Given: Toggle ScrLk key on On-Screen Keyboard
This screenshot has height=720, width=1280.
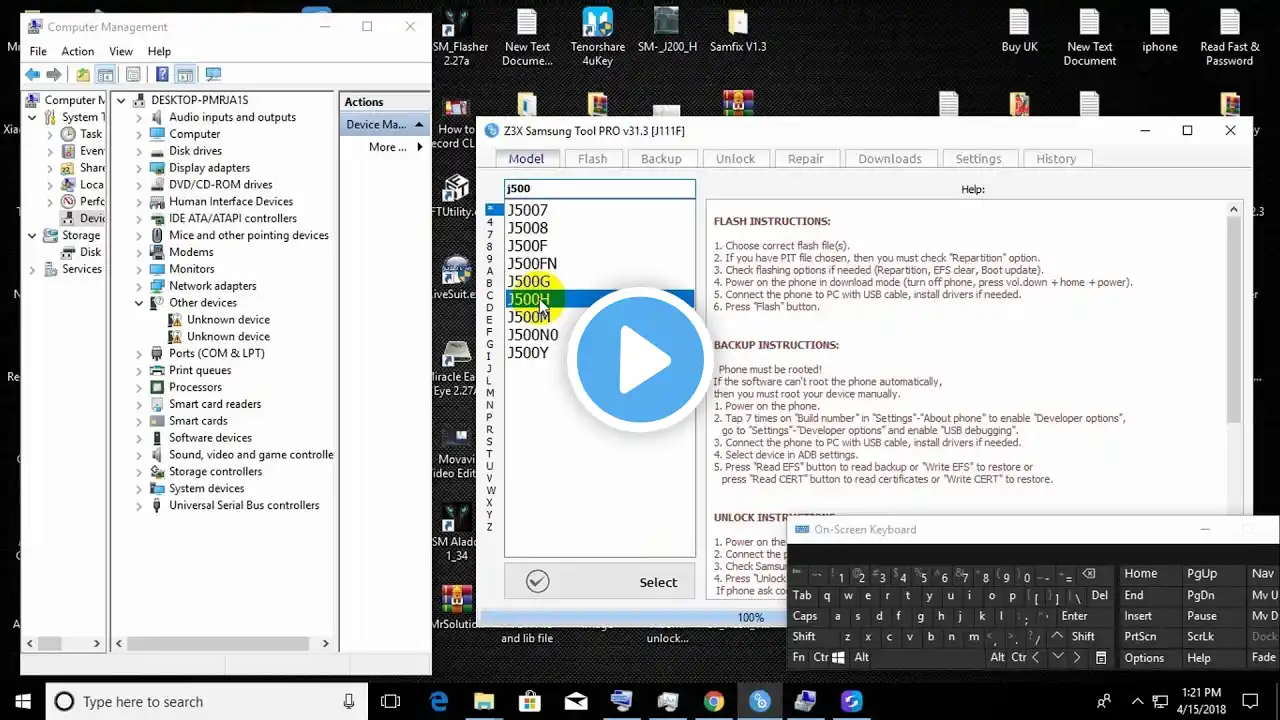Looking at the screenshot, I should pos(1200,637).
